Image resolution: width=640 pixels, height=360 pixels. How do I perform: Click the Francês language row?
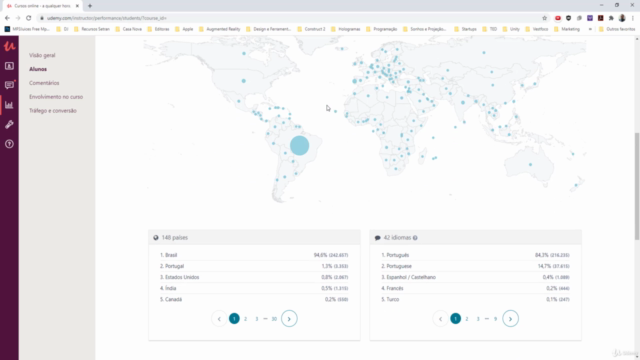pyautogui.click(x=475, y=288)
